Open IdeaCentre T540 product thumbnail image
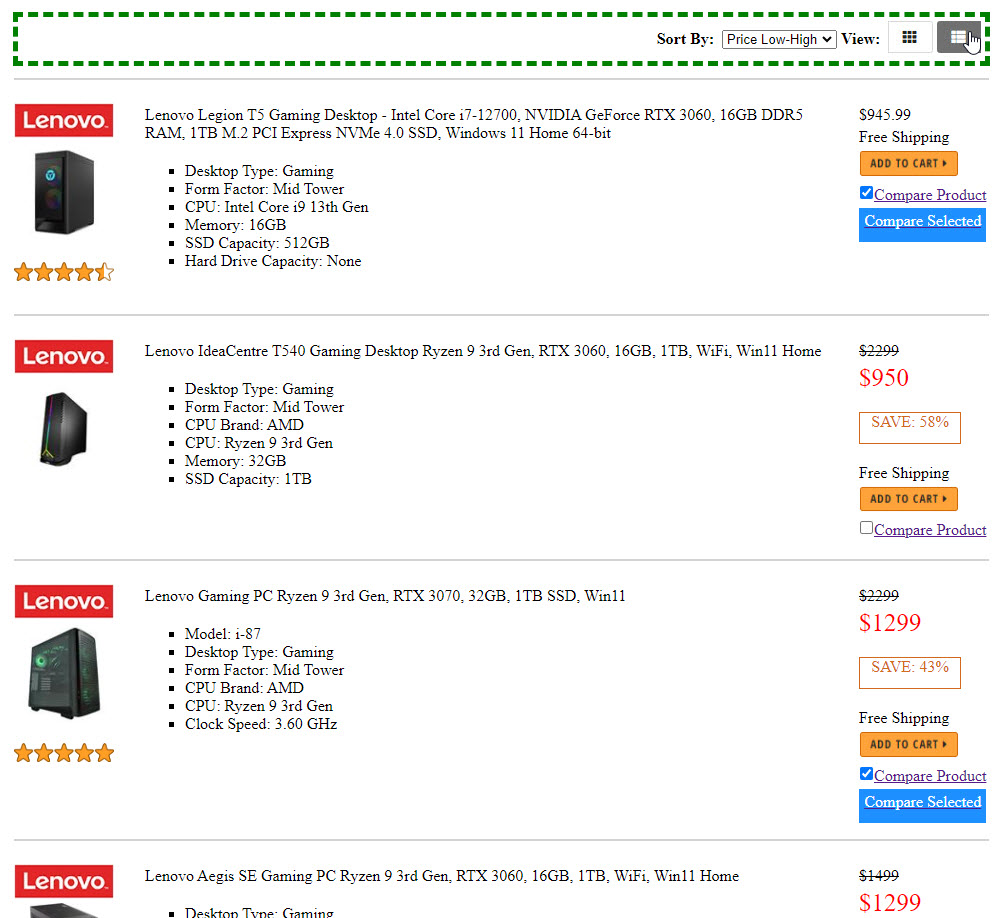Screen dimensions: 1007x918 pos(64,429)
